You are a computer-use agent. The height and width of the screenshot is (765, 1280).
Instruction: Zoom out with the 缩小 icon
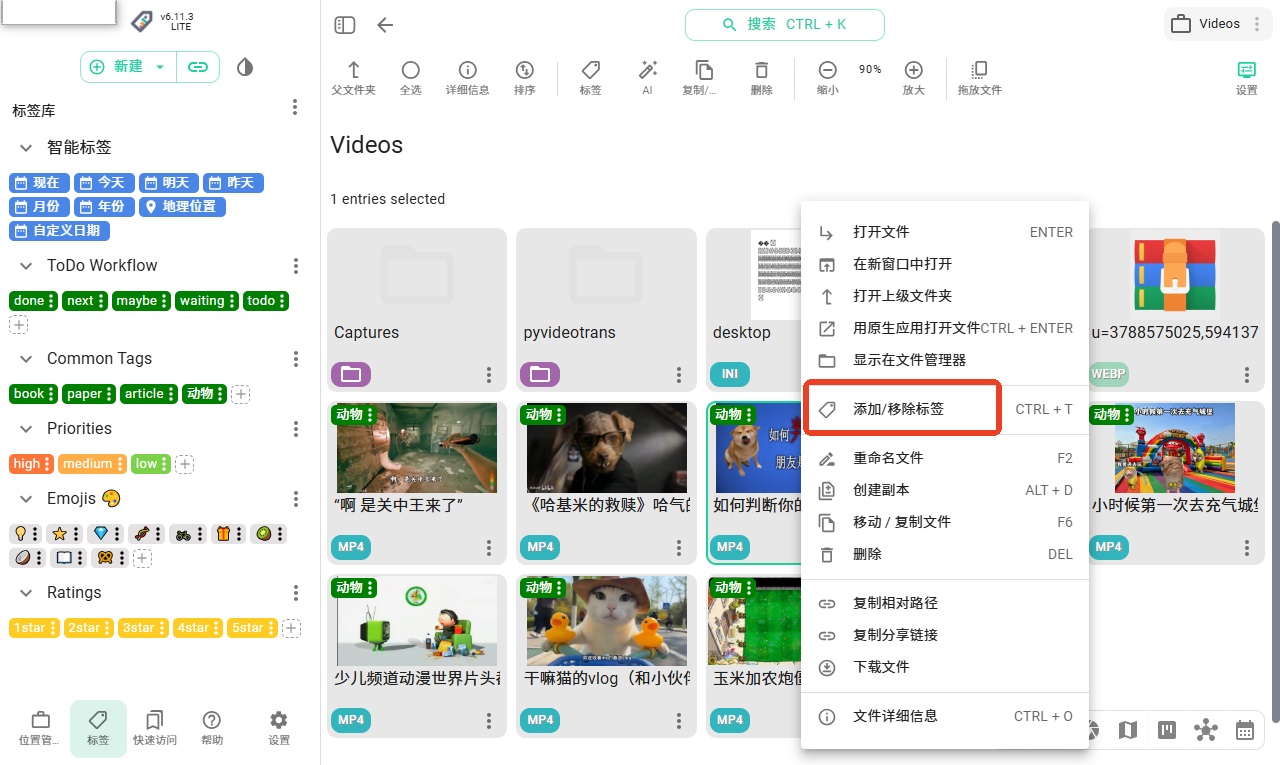(827, 78)
